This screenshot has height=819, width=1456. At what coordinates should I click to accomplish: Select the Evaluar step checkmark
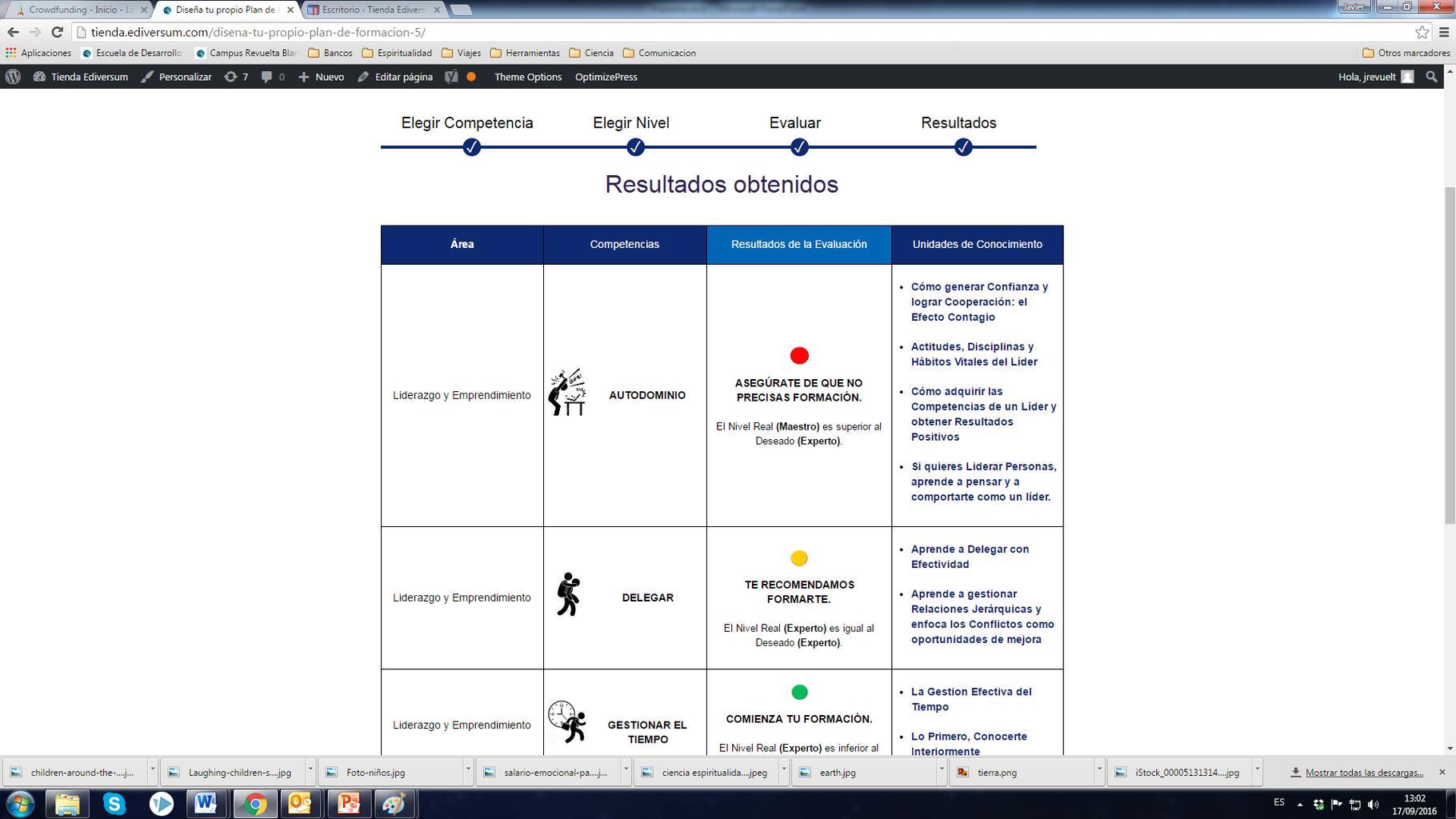(x=799, y=147)
